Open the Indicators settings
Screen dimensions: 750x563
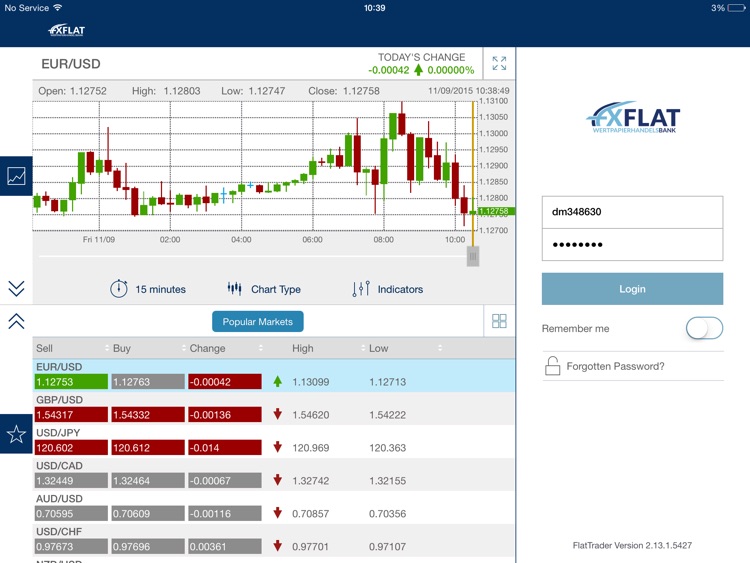[388, 289]
